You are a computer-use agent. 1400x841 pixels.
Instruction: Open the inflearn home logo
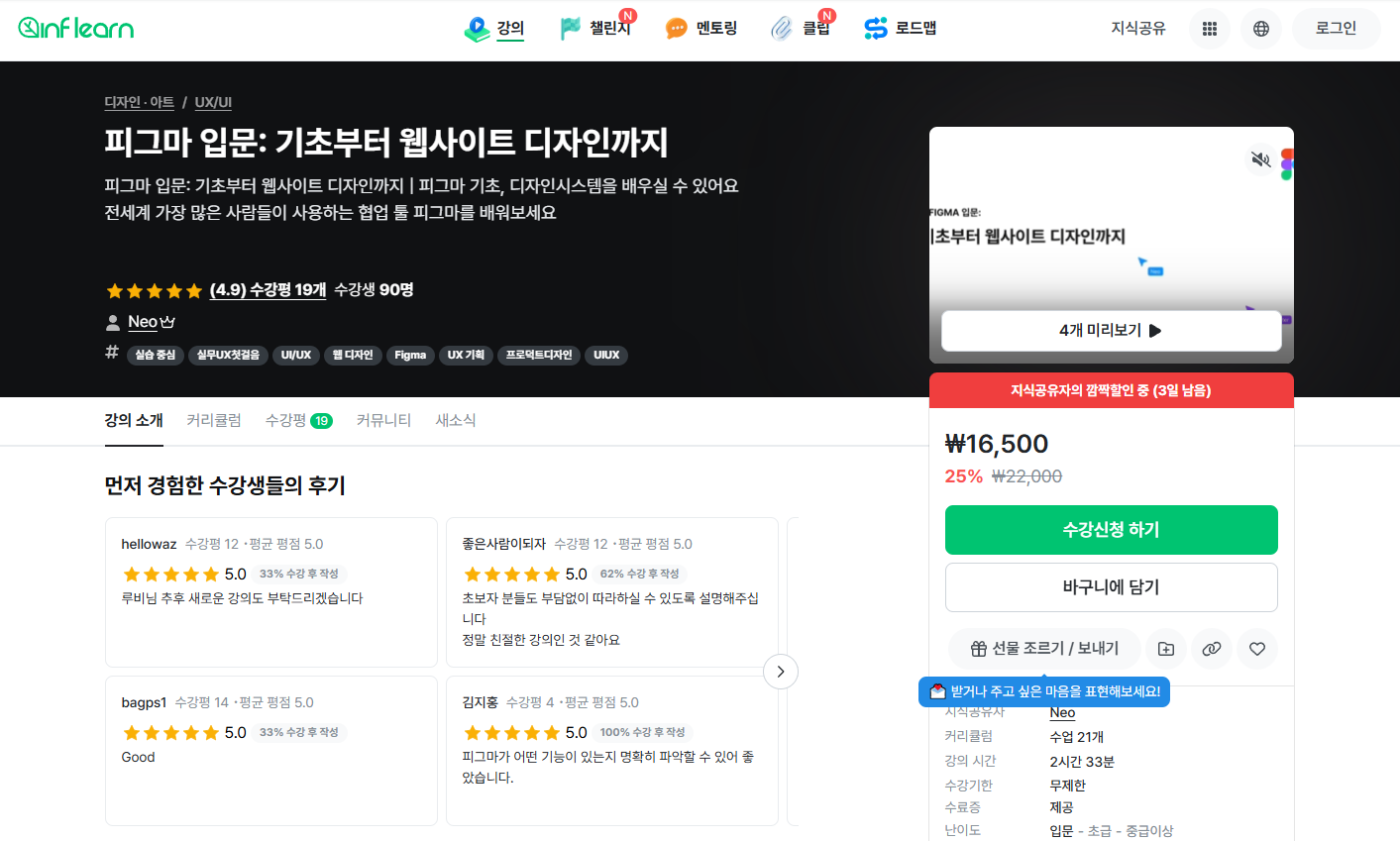76,28
